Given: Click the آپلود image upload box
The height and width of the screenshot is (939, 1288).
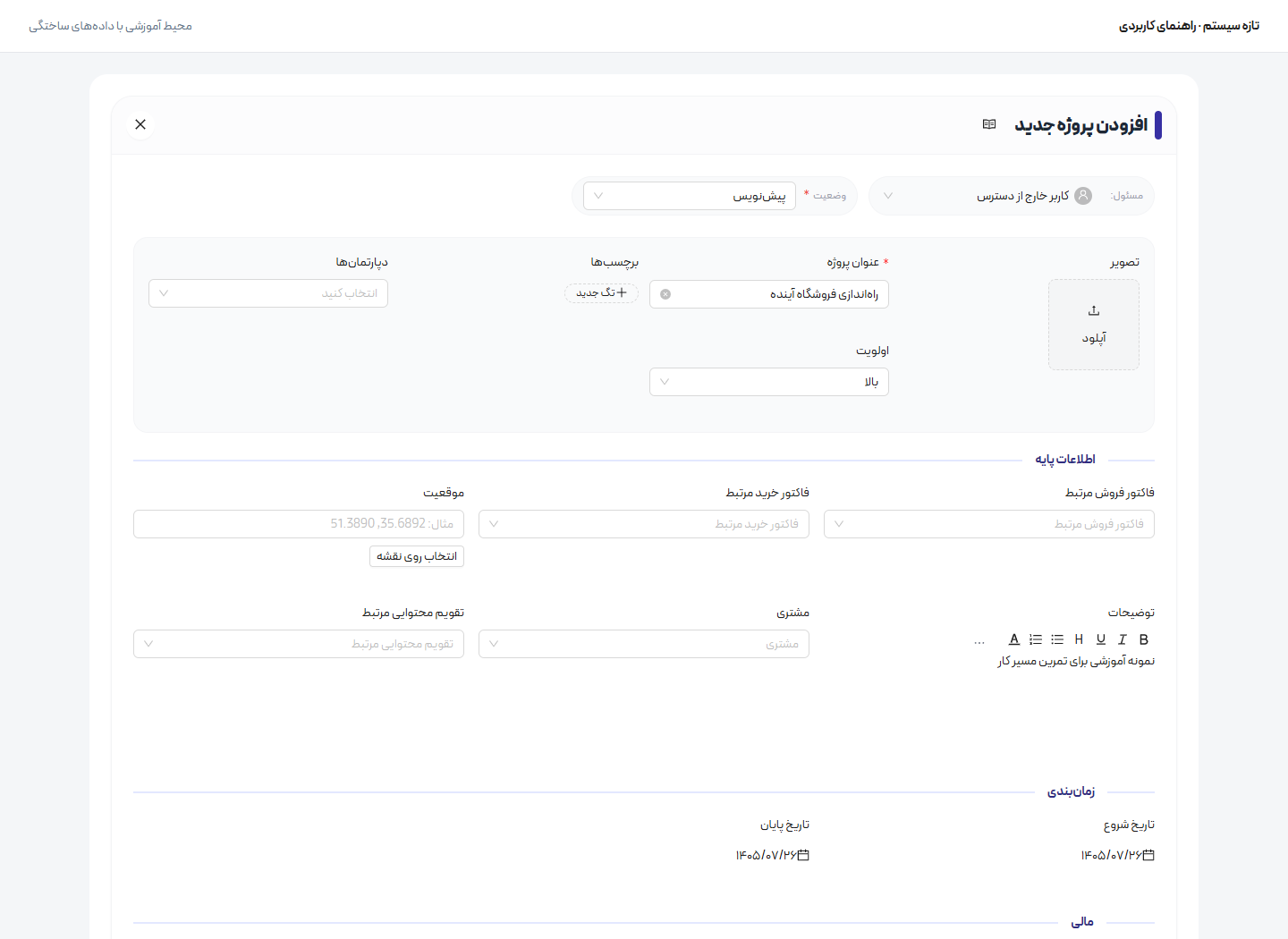Looking at the screenshot, I should tap(1094, 325).
